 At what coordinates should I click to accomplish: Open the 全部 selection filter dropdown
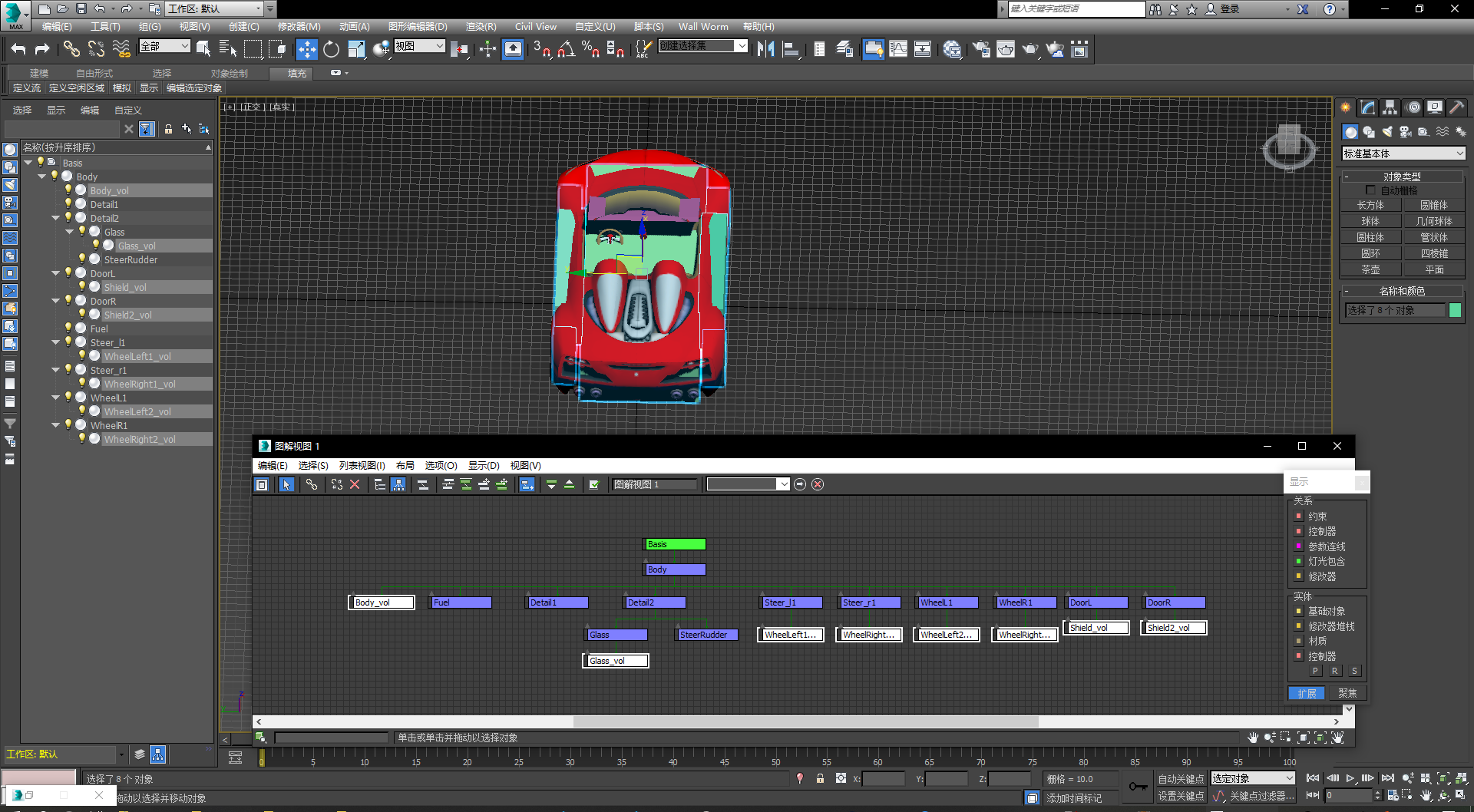pos(164,47)
